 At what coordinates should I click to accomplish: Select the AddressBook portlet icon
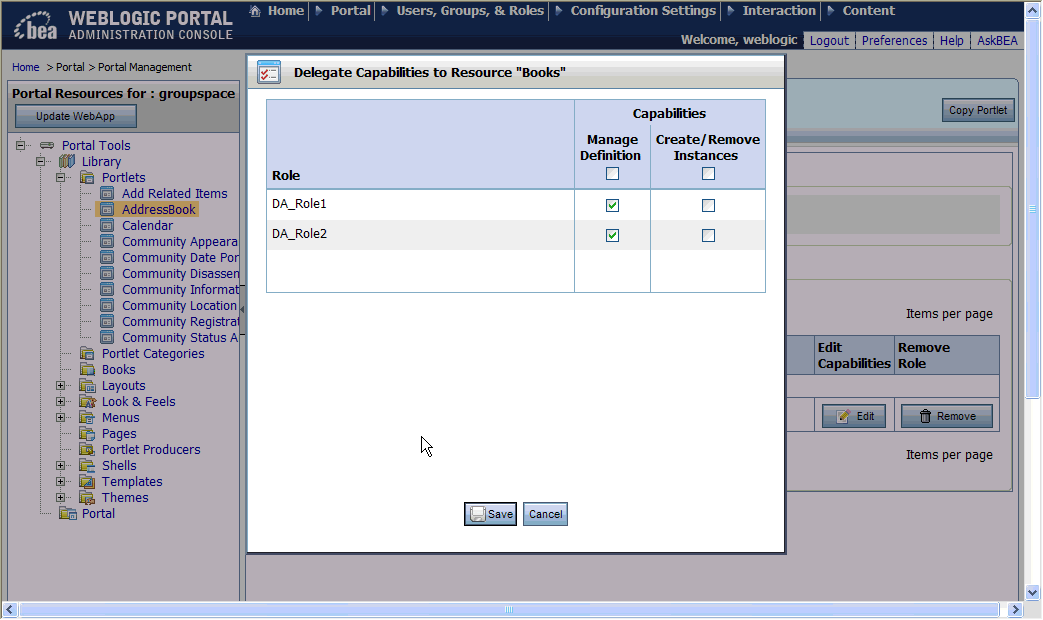[x=106, y=209]
